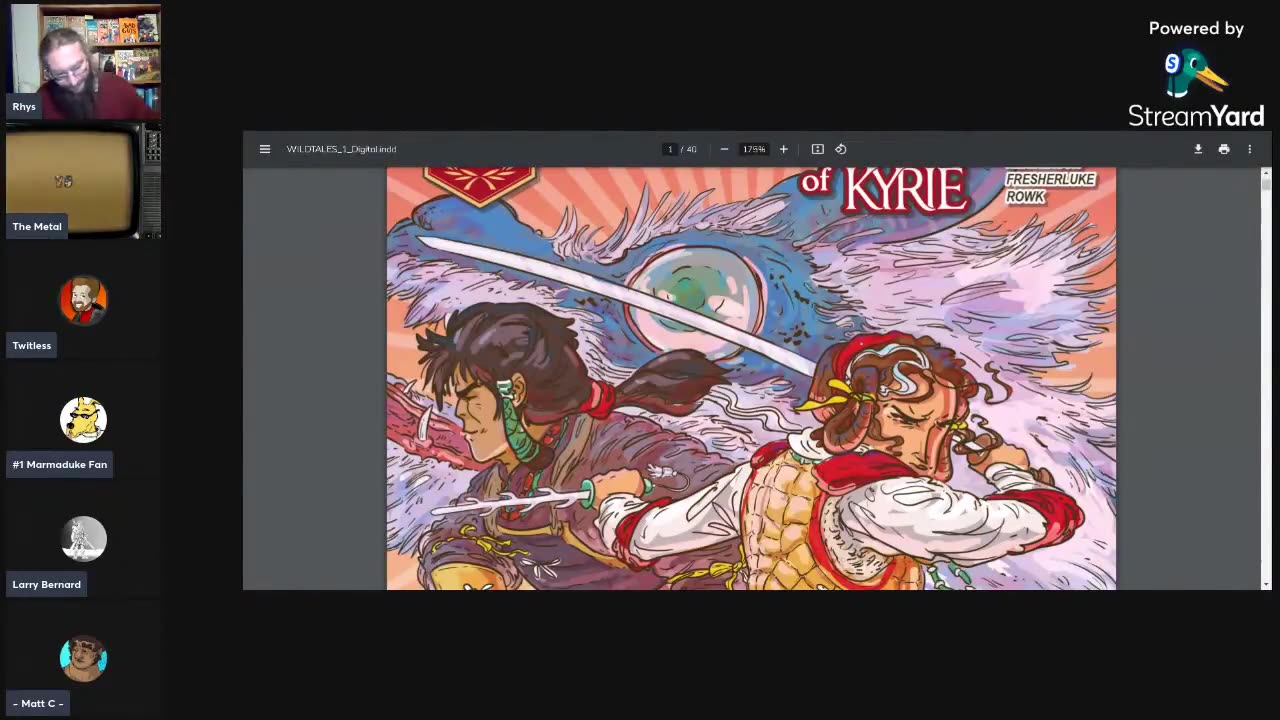
Task: Click the scrollbar up arrow
Action: click(1266, 173)
